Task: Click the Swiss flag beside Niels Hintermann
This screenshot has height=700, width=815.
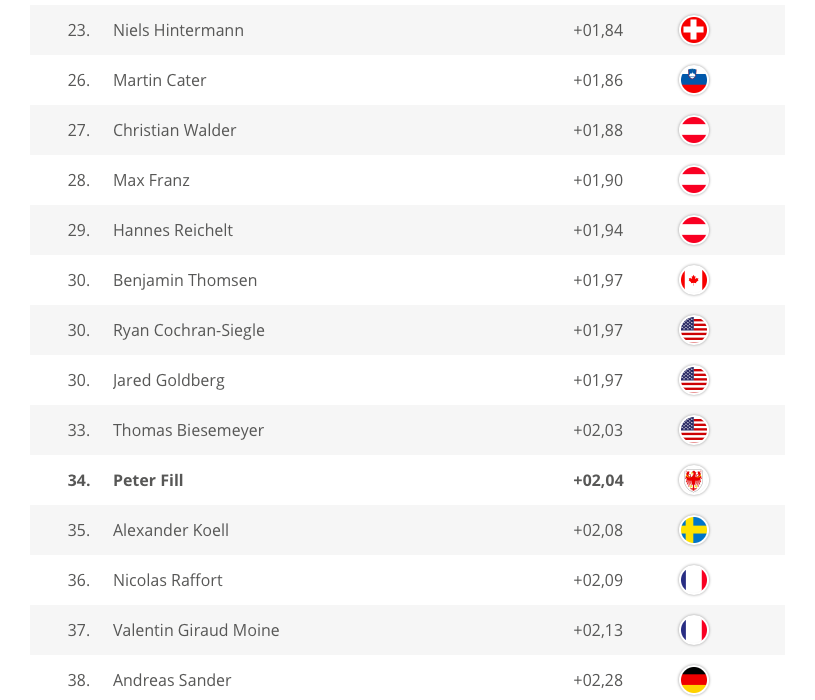Action: (x=693, y=30)
